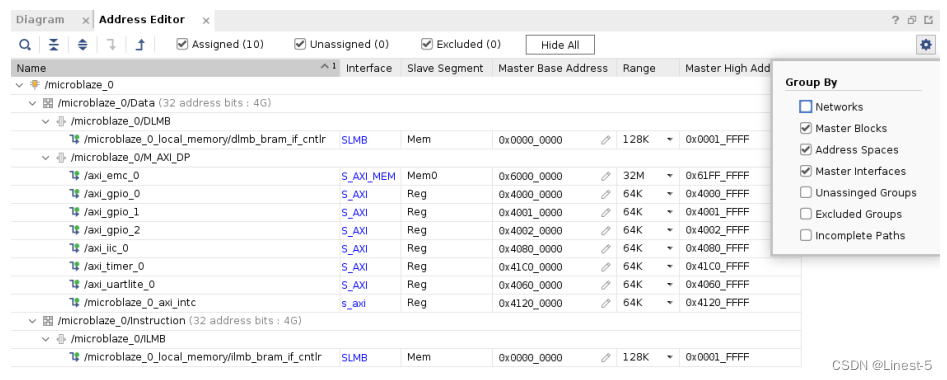
Task: Enable Unassinged Groups checkbox
Action: (x=805, y=193)
